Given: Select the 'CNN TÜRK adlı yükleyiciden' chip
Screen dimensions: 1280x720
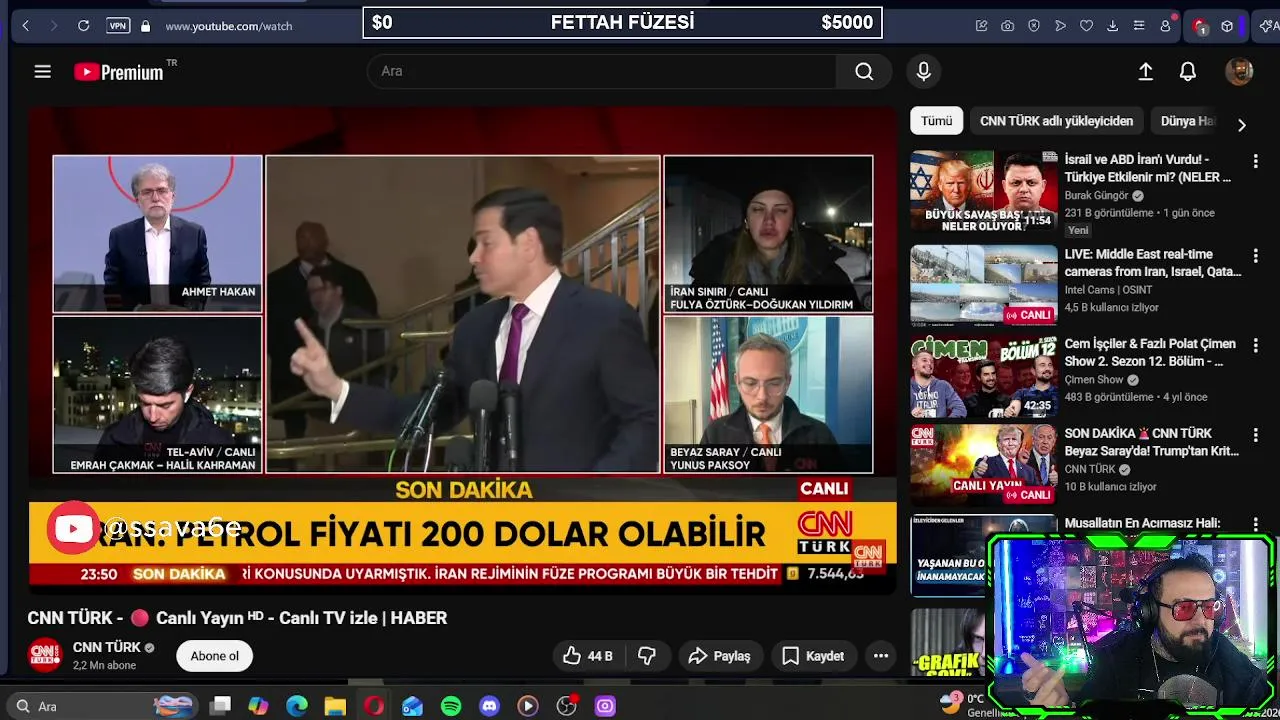Looking at the screenshot, I should pyautogui.click(x=1056, y=121).
